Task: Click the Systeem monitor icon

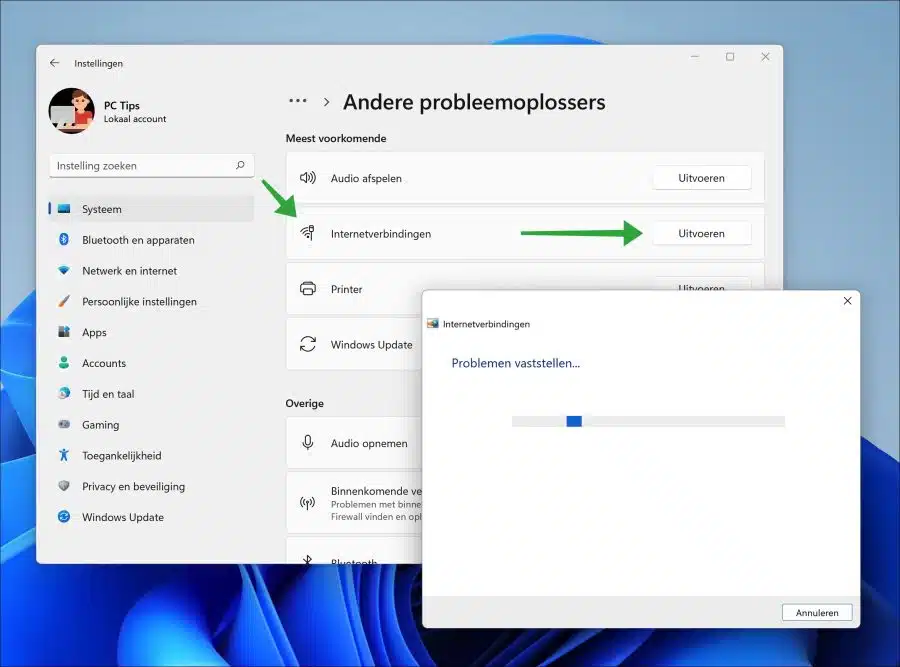Action: pos(64,208)
